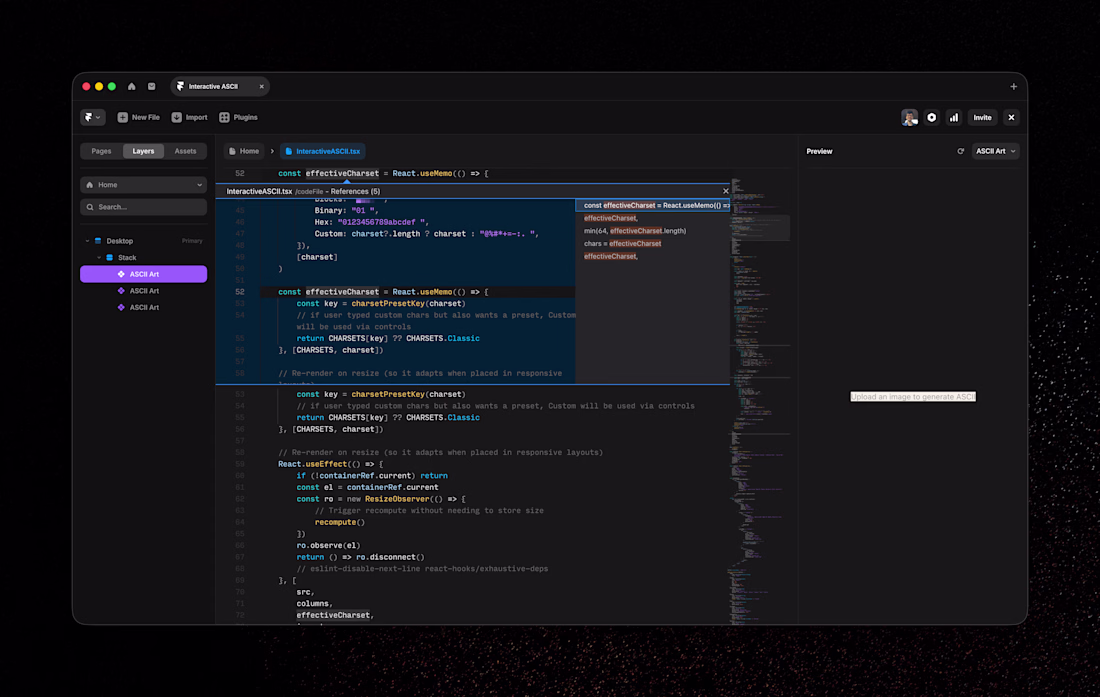
Task: Collapse the Desktop layer tree arrow
Action: click(x=88, y=241)
